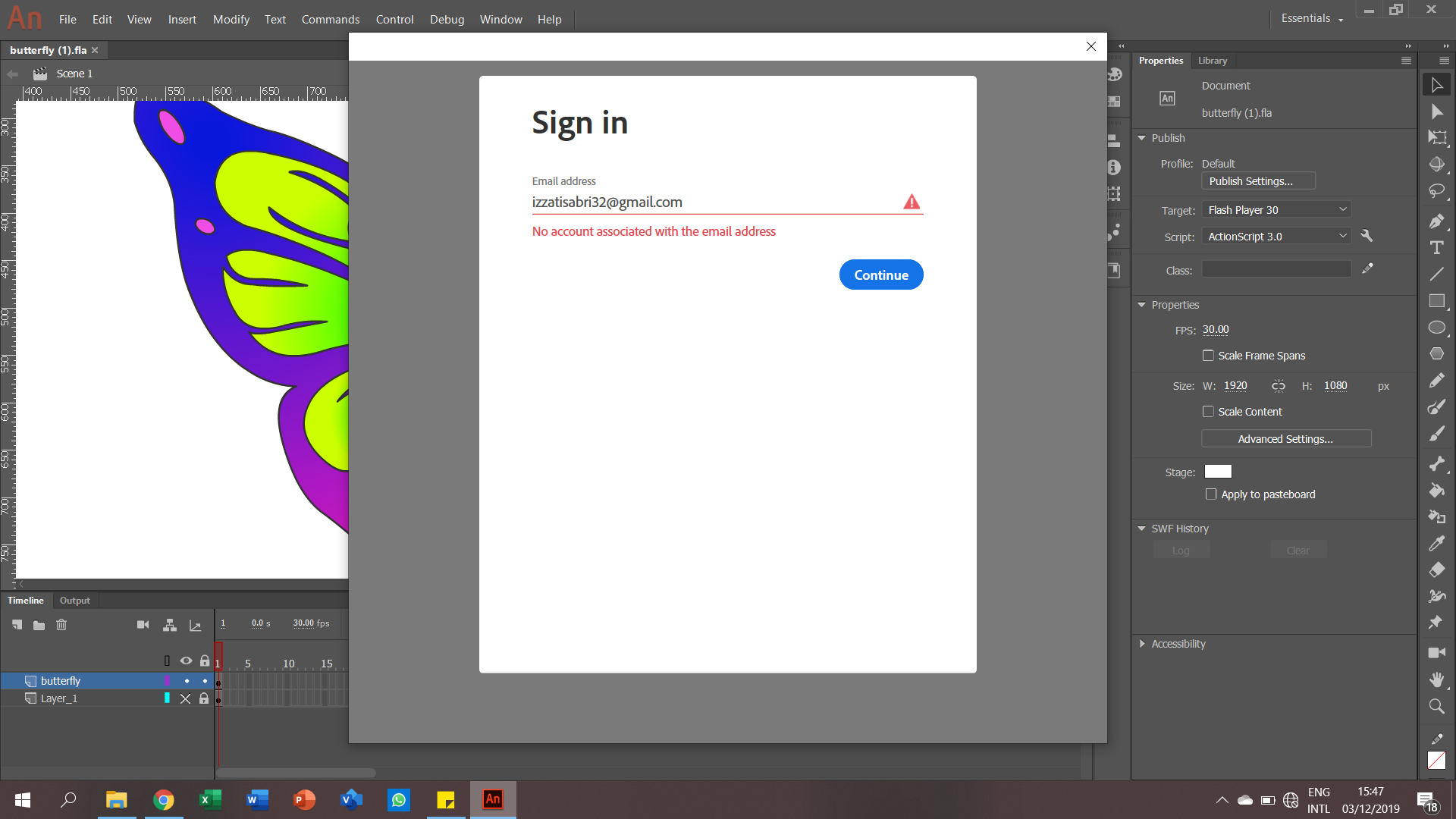Change the Stage color swatch
This screenshot has height=819, width=1456.
pyautogui.click(x=1217, y=471)
